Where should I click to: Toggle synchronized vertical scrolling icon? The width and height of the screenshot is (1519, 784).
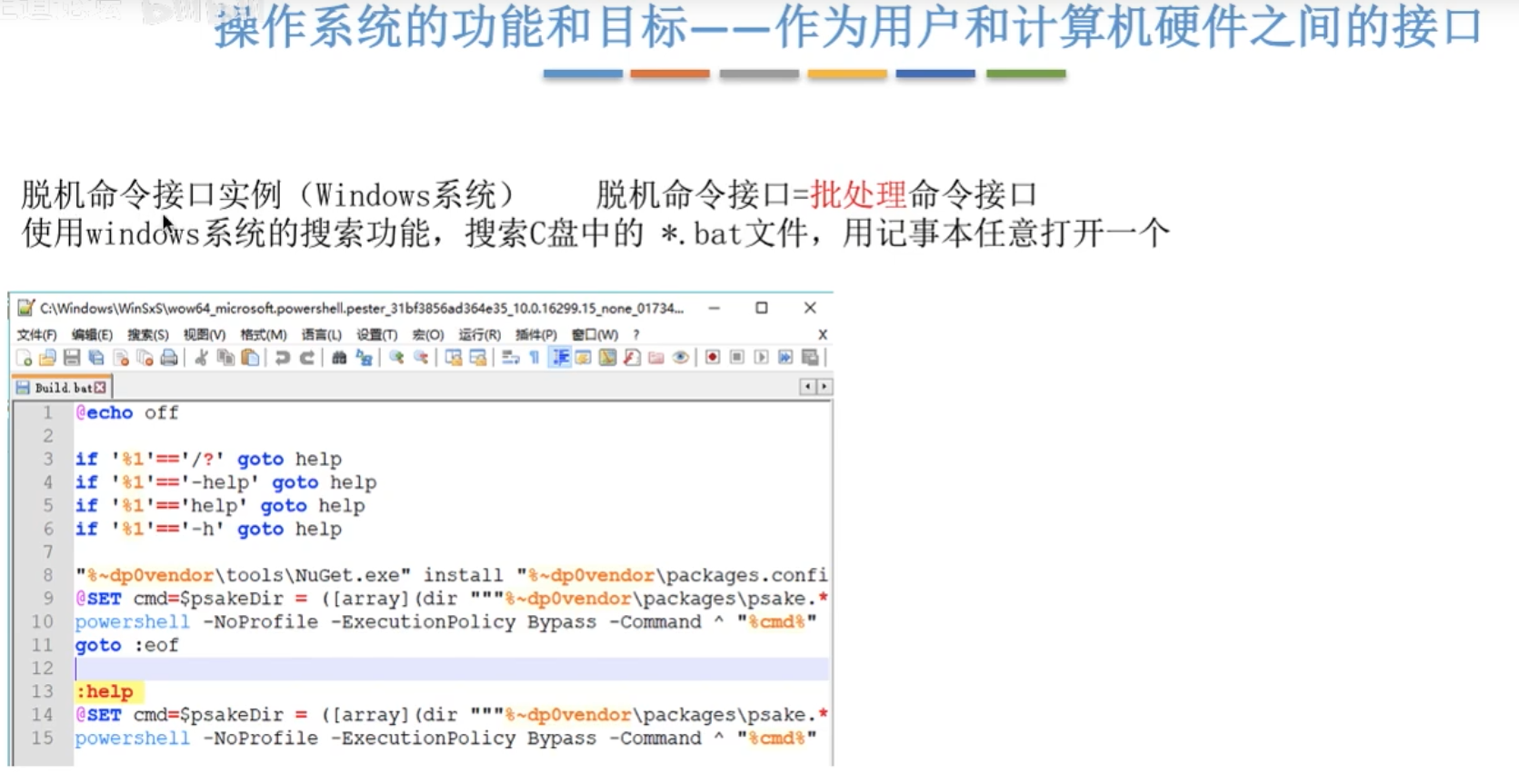point(454,358)
